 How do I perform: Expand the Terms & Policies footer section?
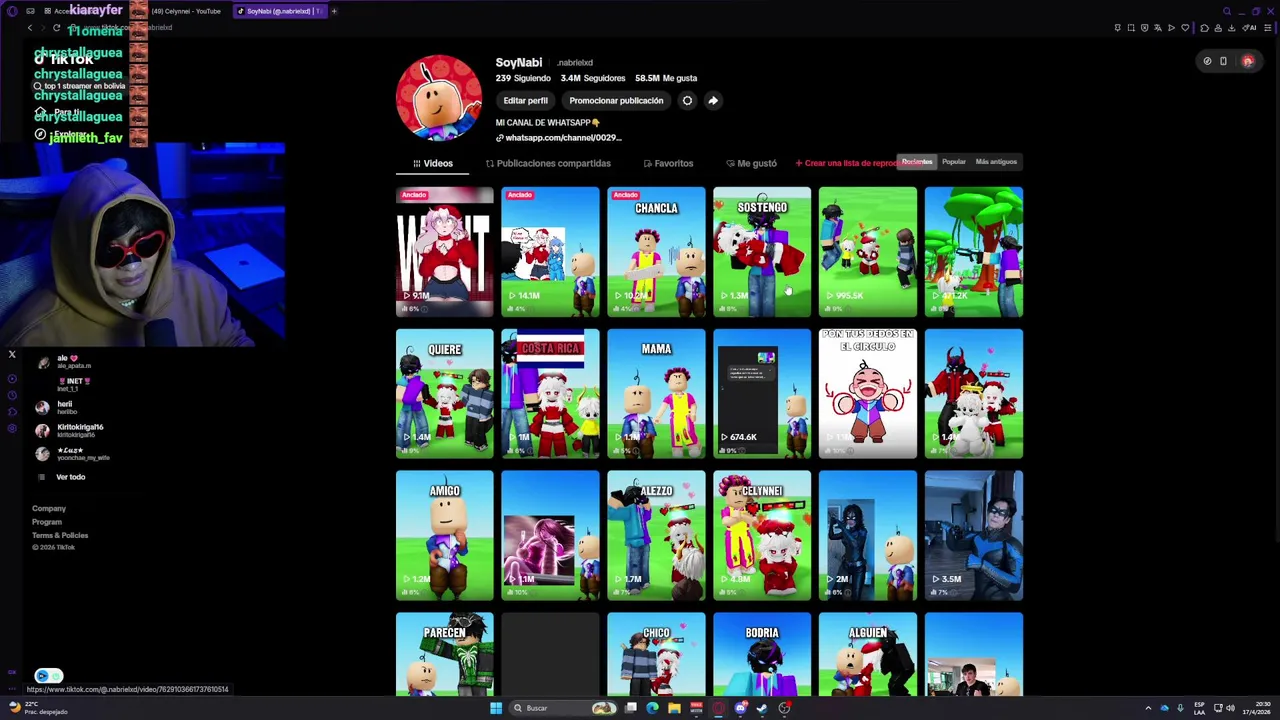coord(60,535)
